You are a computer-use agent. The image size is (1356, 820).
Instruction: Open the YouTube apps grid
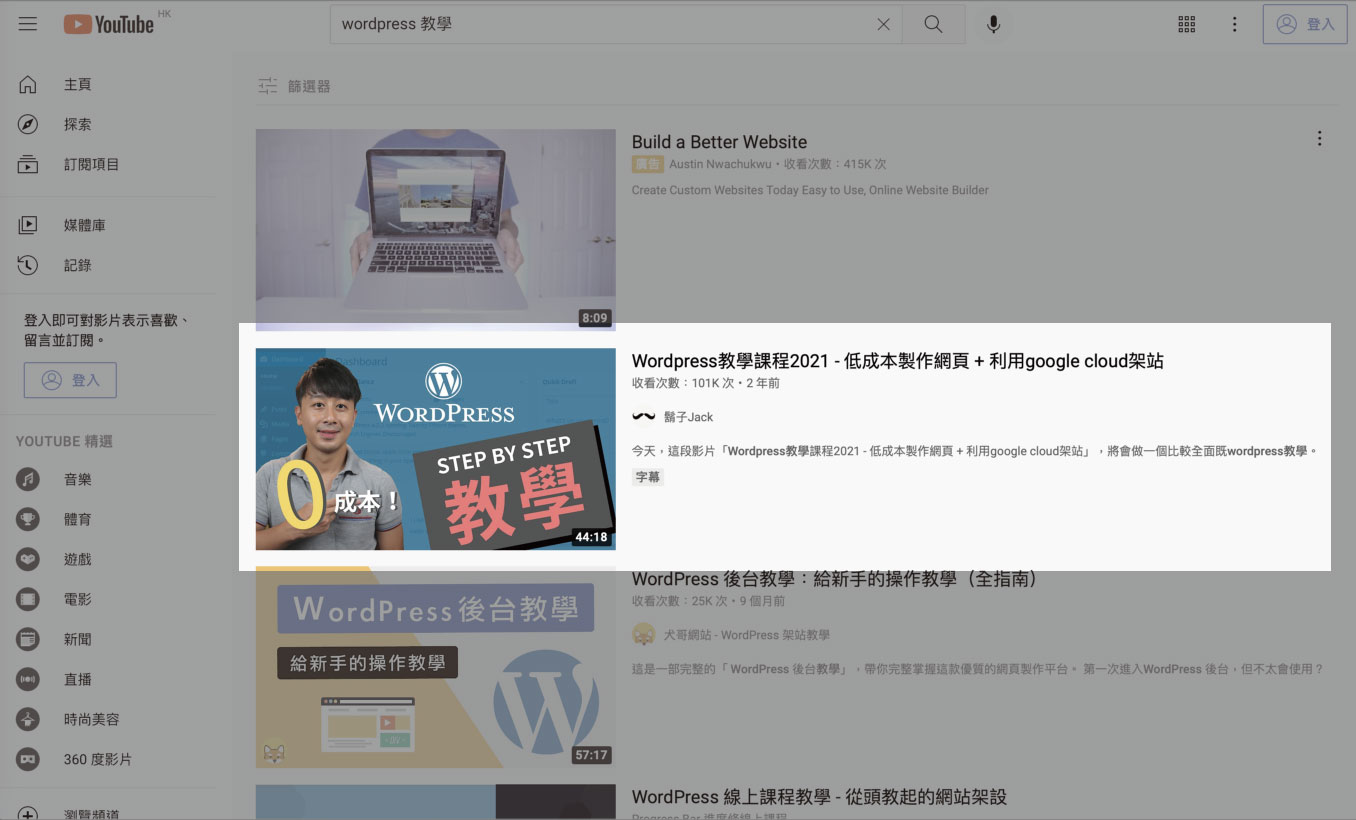[1187, 24]
